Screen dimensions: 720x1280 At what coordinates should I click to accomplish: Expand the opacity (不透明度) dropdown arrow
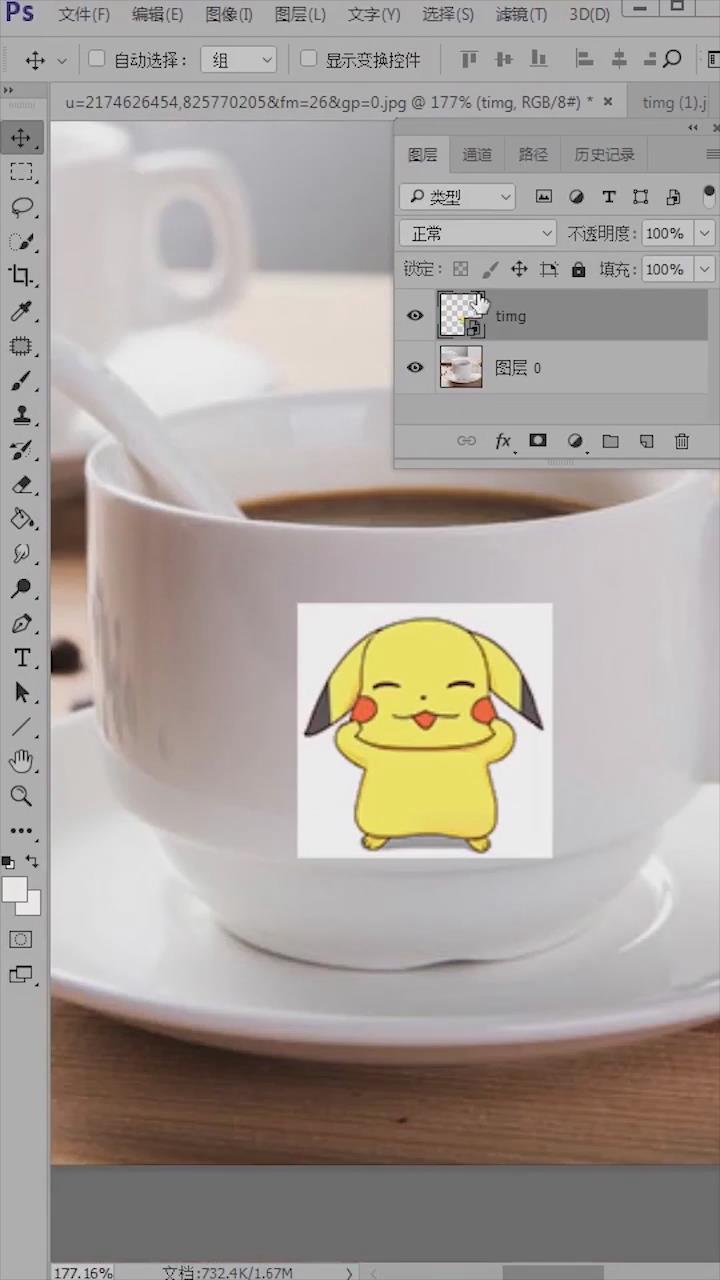pos(705,234)
